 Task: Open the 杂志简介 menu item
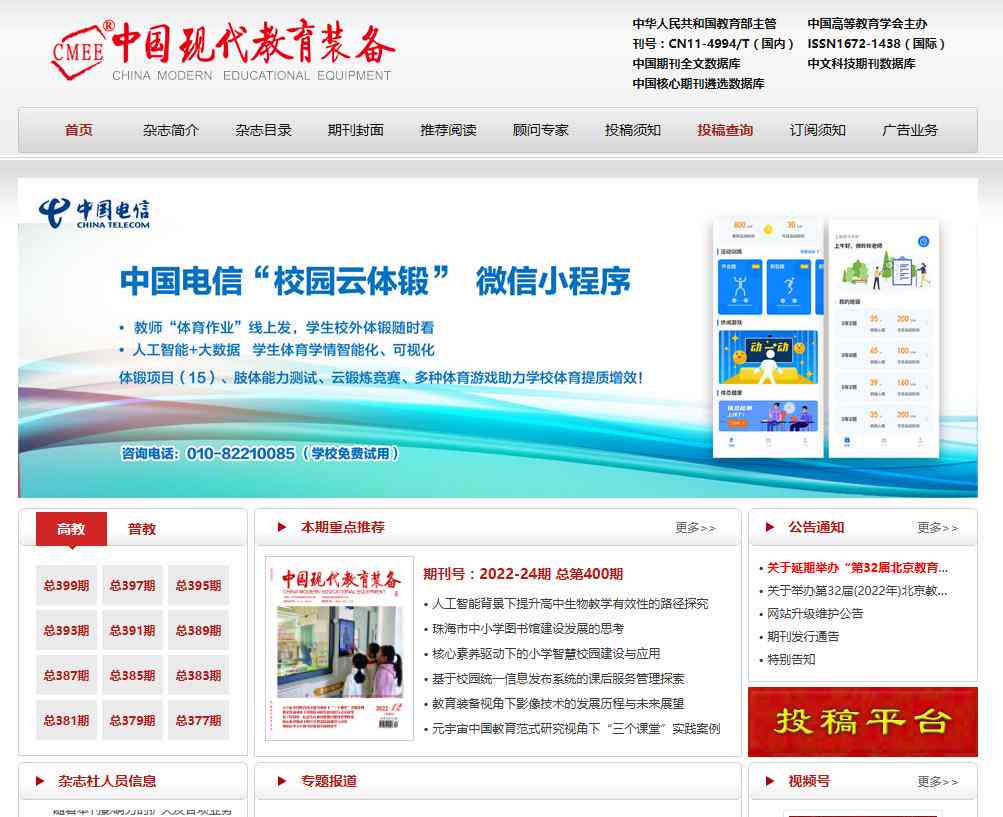point(171,130)
